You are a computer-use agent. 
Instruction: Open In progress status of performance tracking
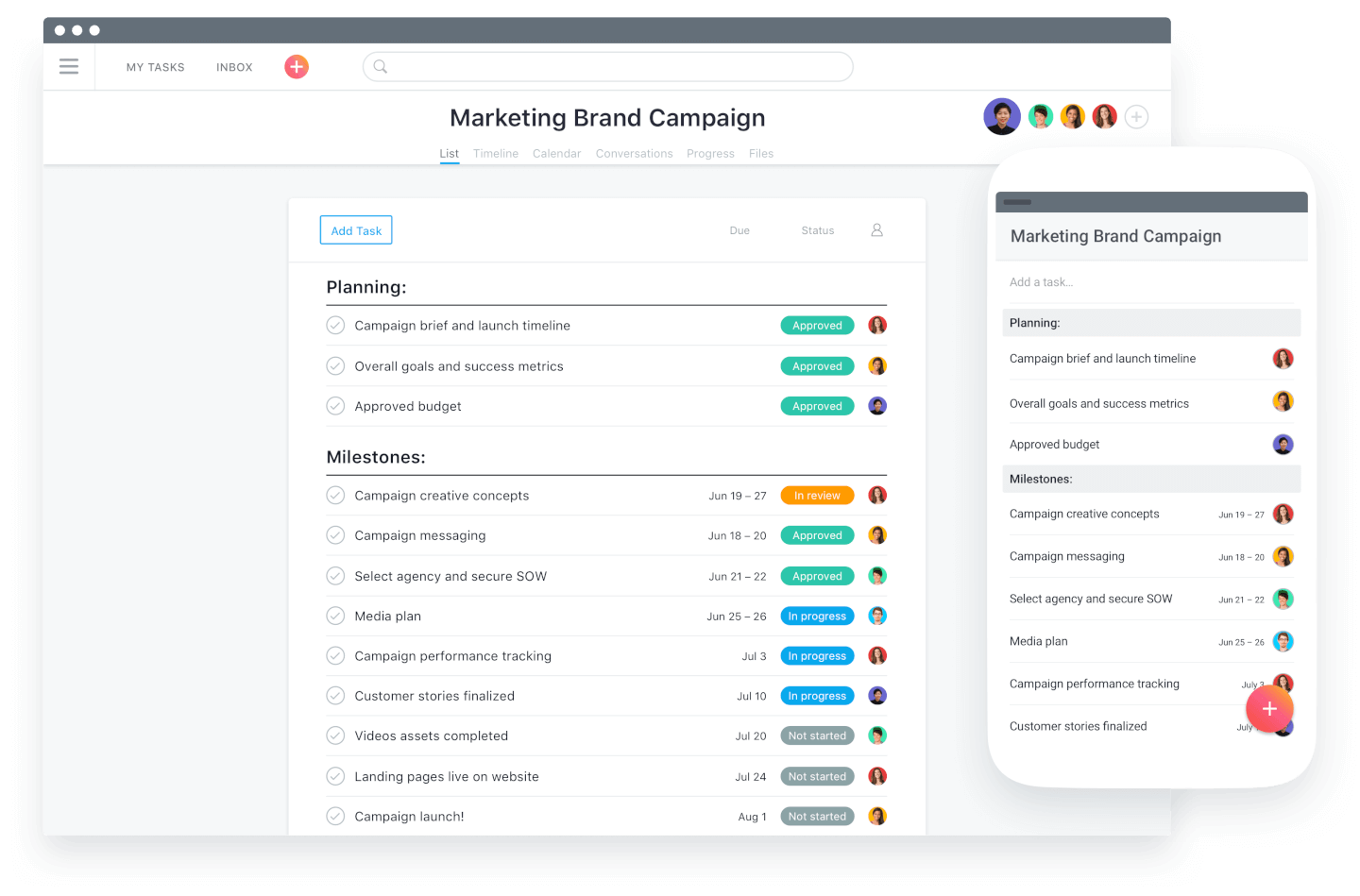point(817,656)
